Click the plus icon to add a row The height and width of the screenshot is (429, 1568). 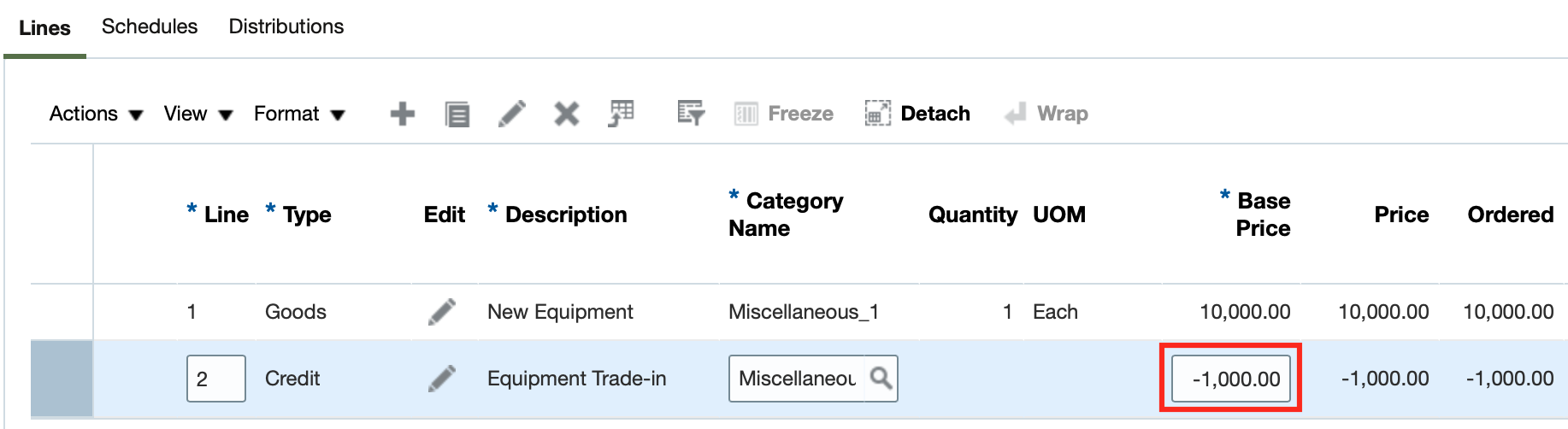(402, 114)
